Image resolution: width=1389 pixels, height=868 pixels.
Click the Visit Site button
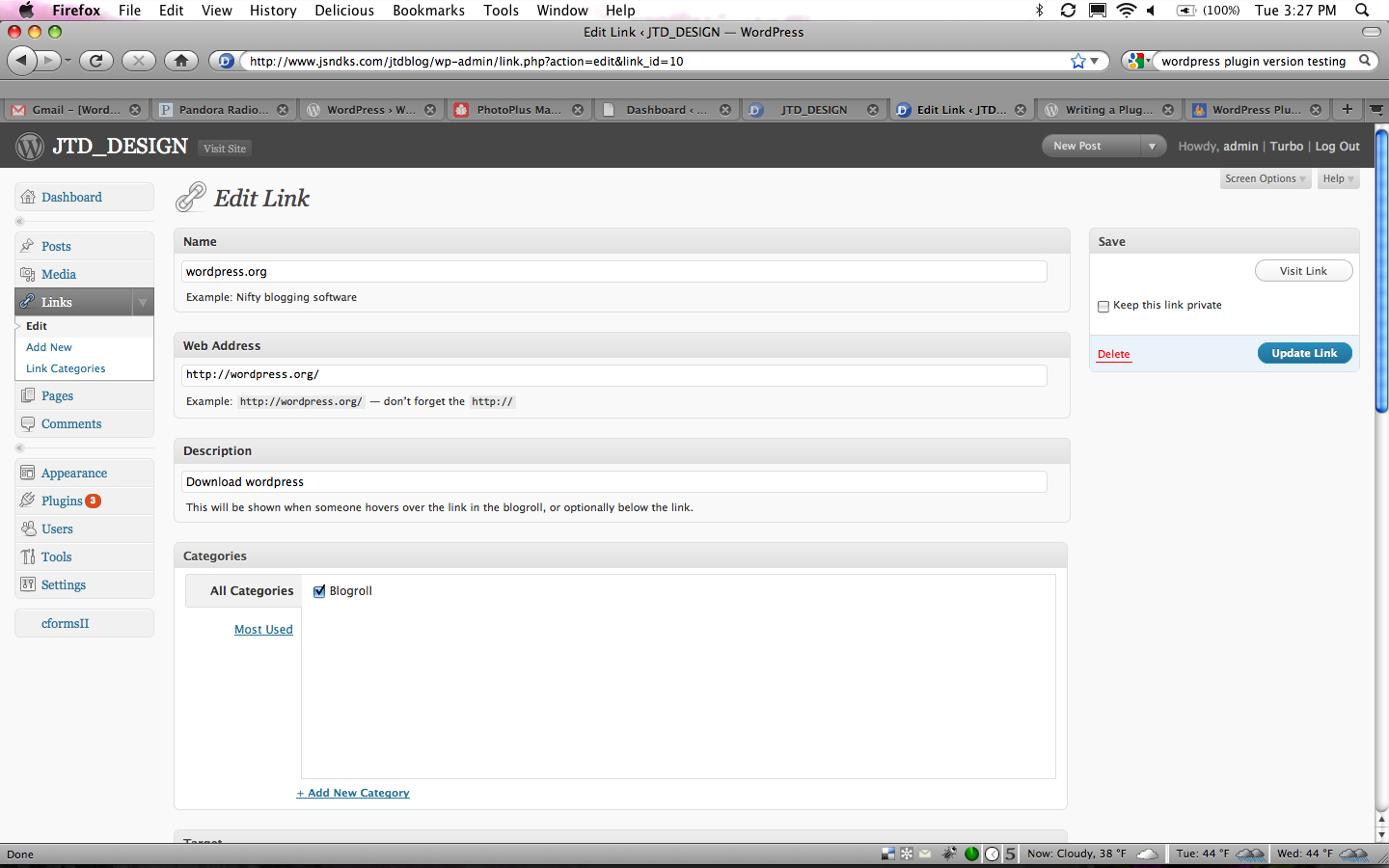225,149
